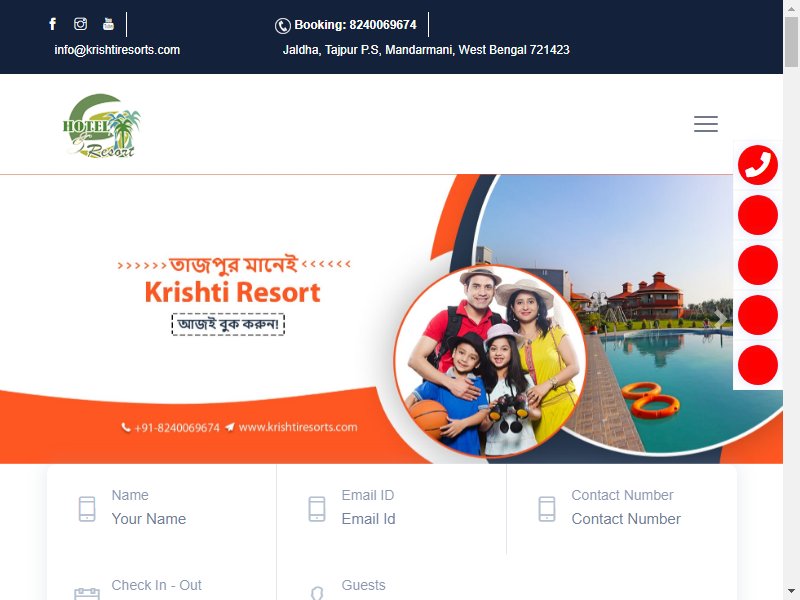Open the YouTube channel icon
800x600 pixels.
(108, 24)
